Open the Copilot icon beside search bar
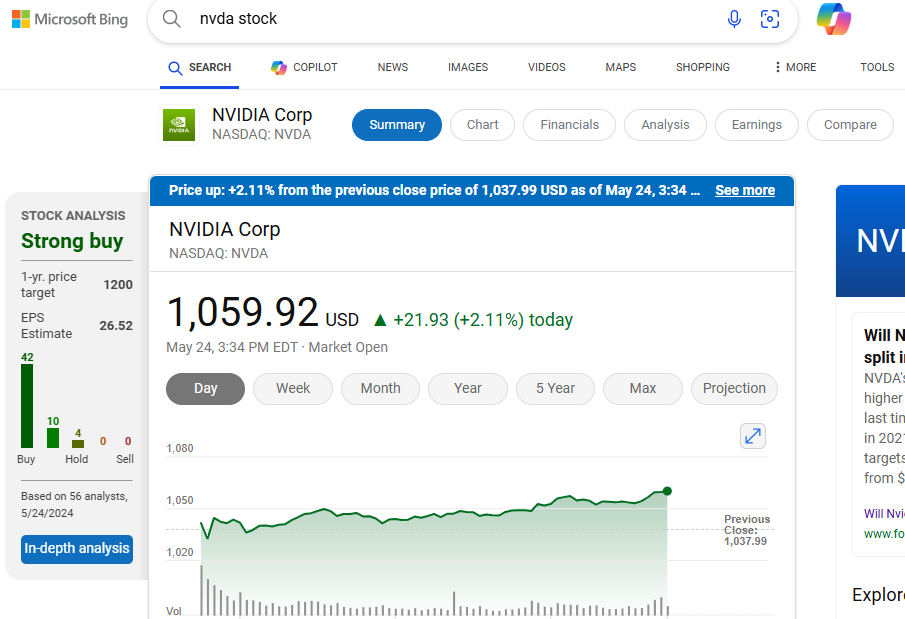The width and height of the screenshot is (905, 619). 833,19
